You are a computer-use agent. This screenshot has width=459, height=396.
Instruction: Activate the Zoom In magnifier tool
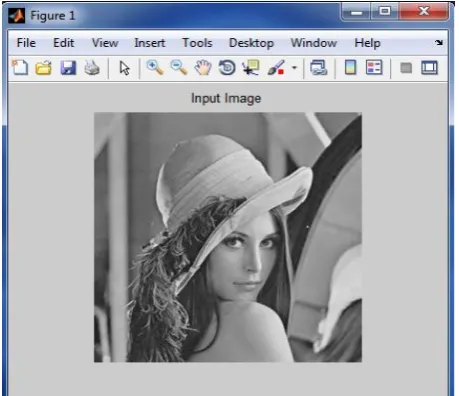click(x=155, y=68)
